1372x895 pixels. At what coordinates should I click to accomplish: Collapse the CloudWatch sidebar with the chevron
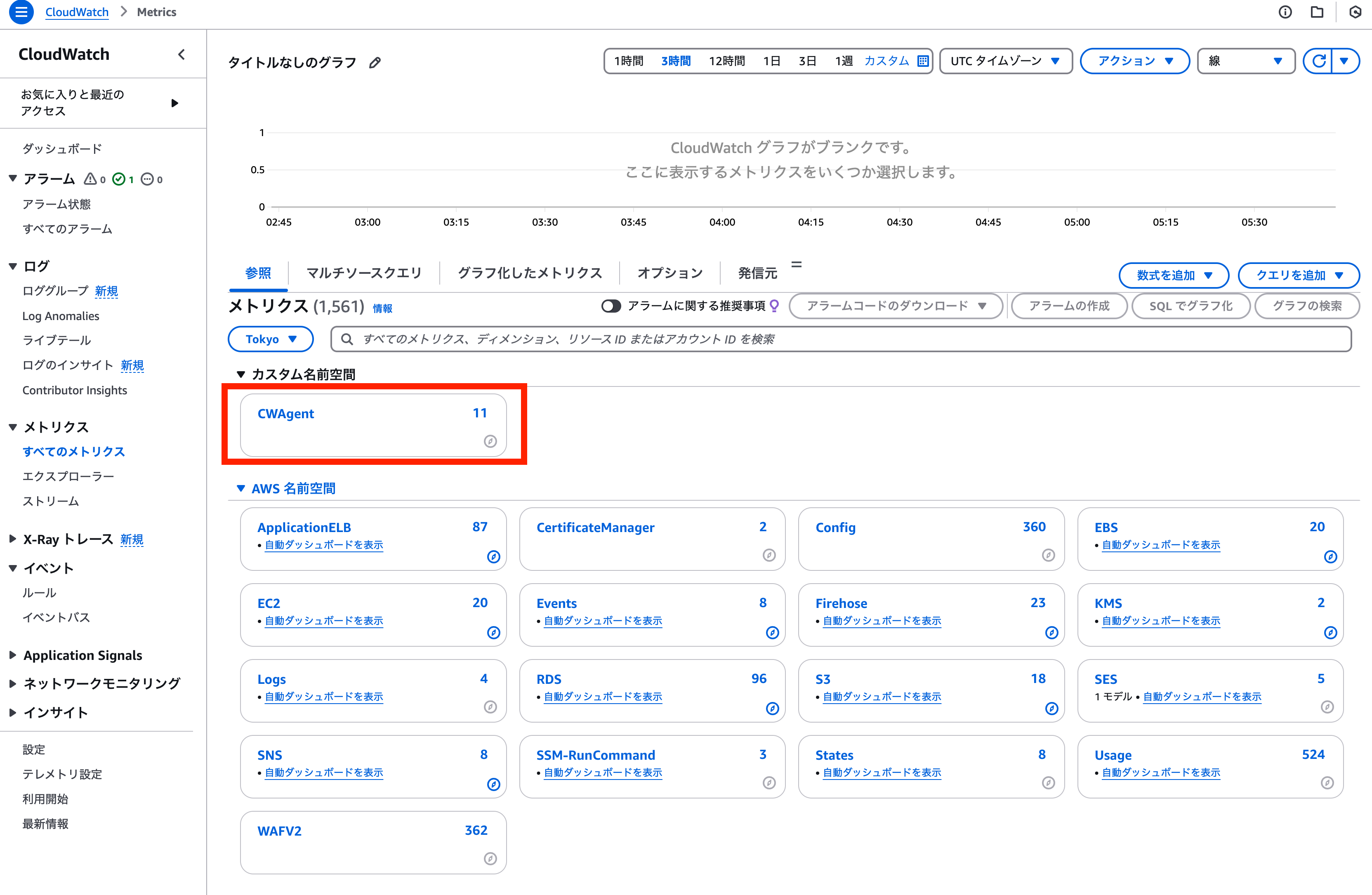tap(182, 55)
